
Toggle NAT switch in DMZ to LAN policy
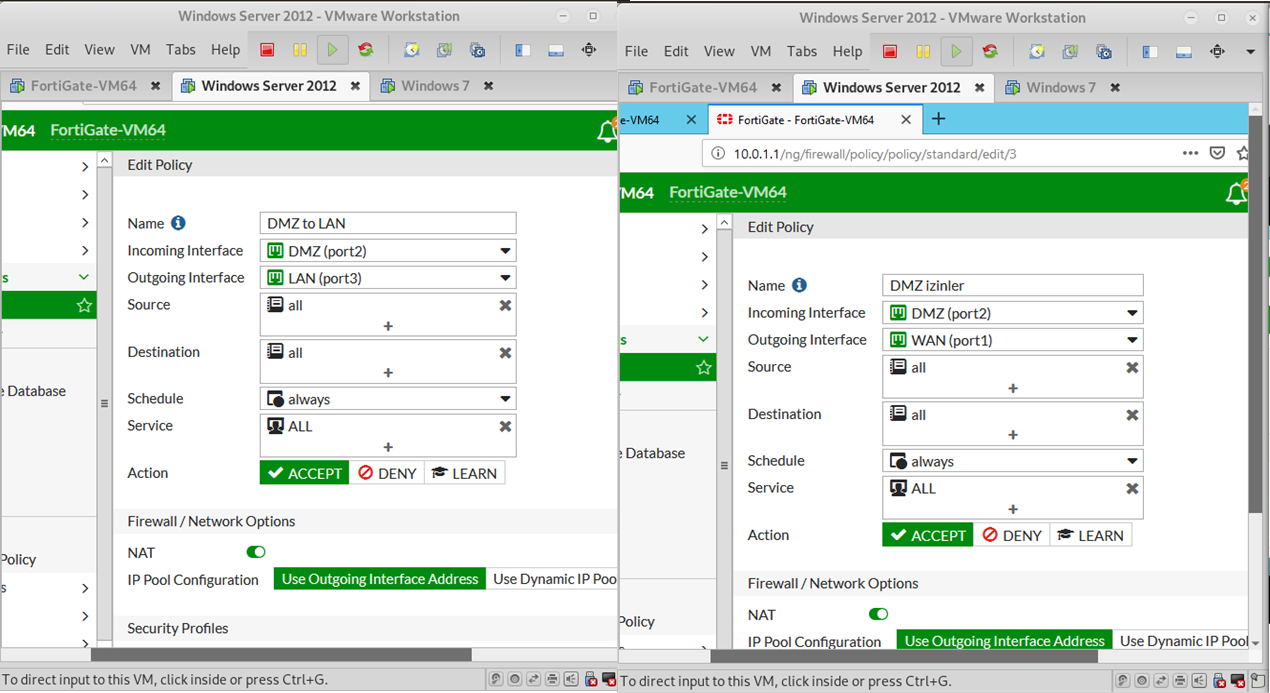click(x=256, y=552)
